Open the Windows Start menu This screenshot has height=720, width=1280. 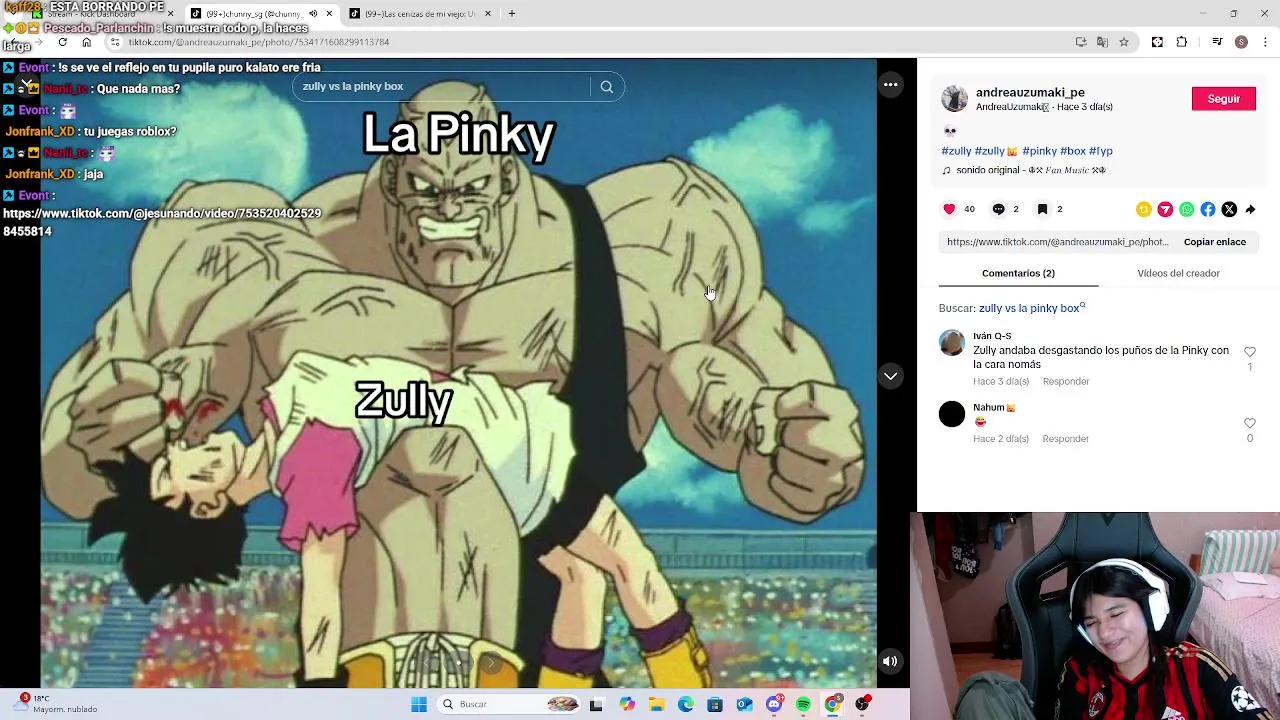tap(419, 704)
